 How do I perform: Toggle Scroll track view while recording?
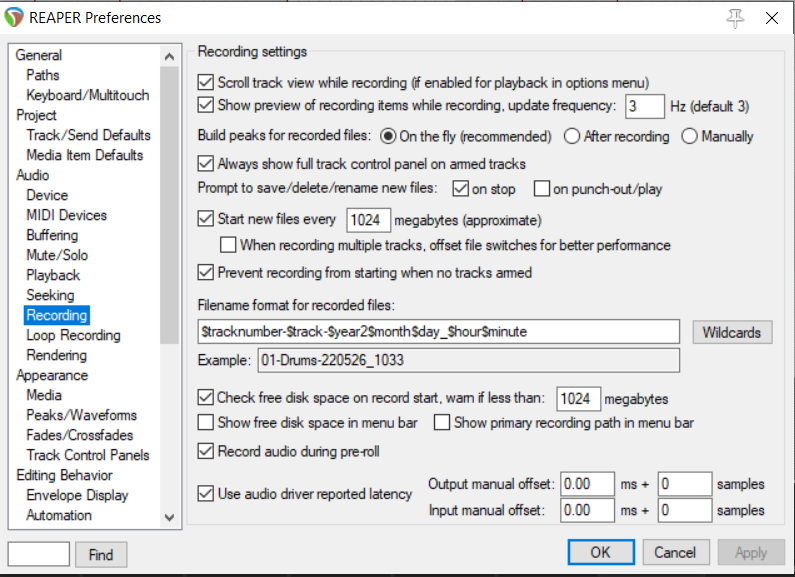207,82
